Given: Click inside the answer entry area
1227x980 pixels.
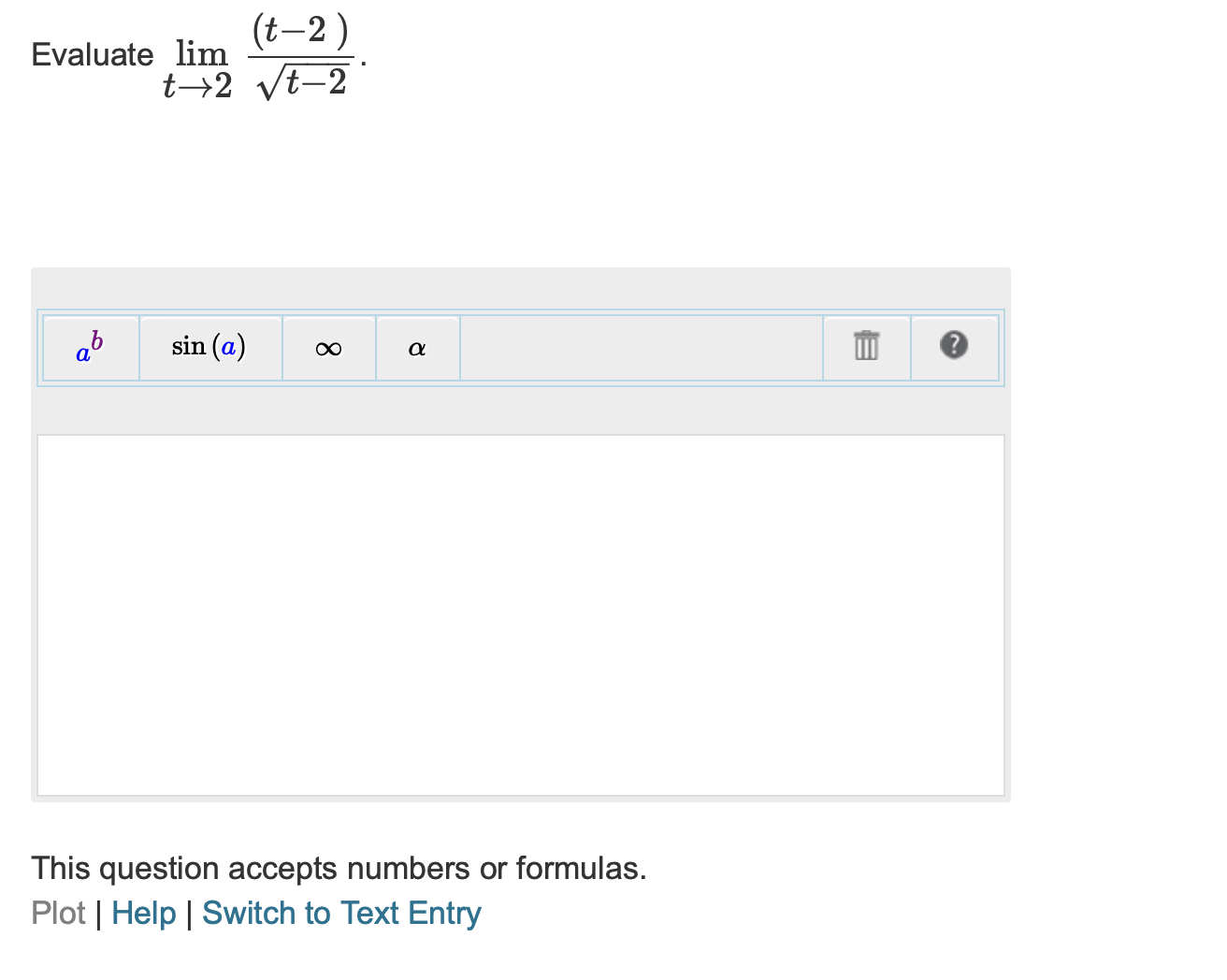Looking at the screenshot, I should click(x=520, y=612).
